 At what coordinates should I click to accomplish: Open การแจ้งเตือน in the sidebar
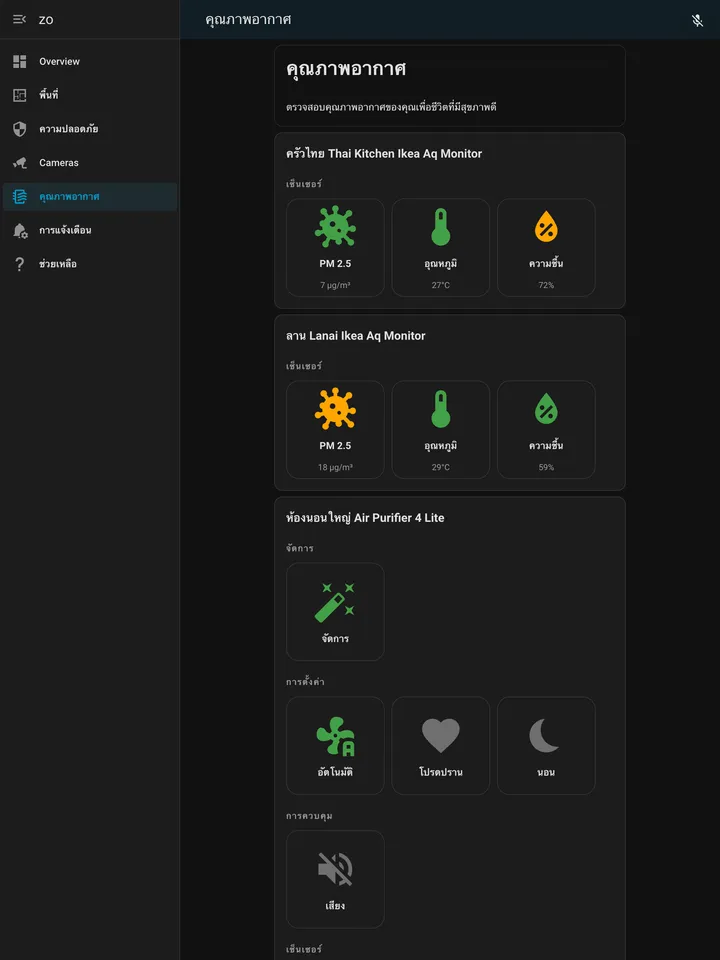coord(89,230)
